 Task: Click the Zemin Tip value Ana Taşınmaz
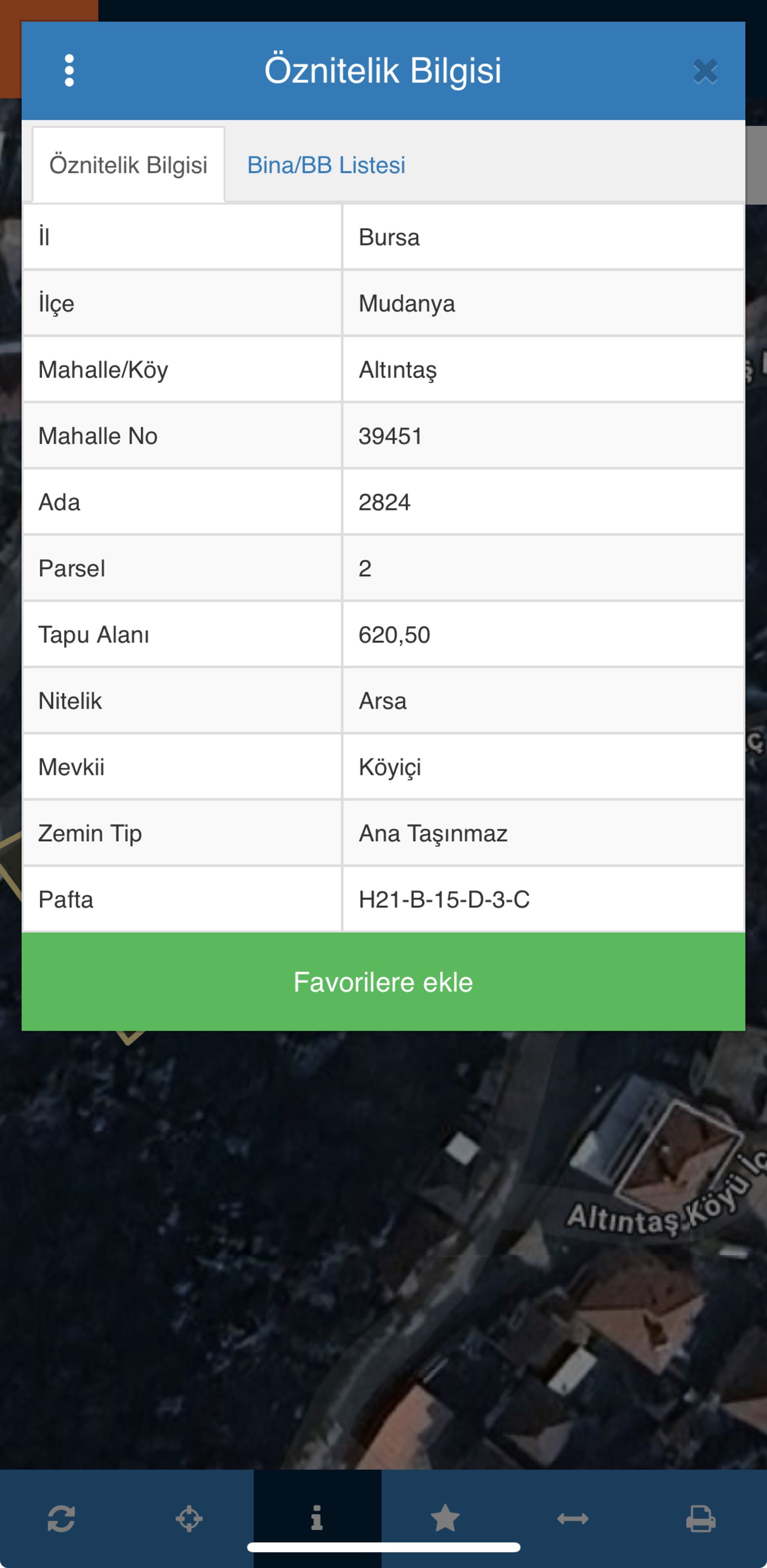[433, 833]
